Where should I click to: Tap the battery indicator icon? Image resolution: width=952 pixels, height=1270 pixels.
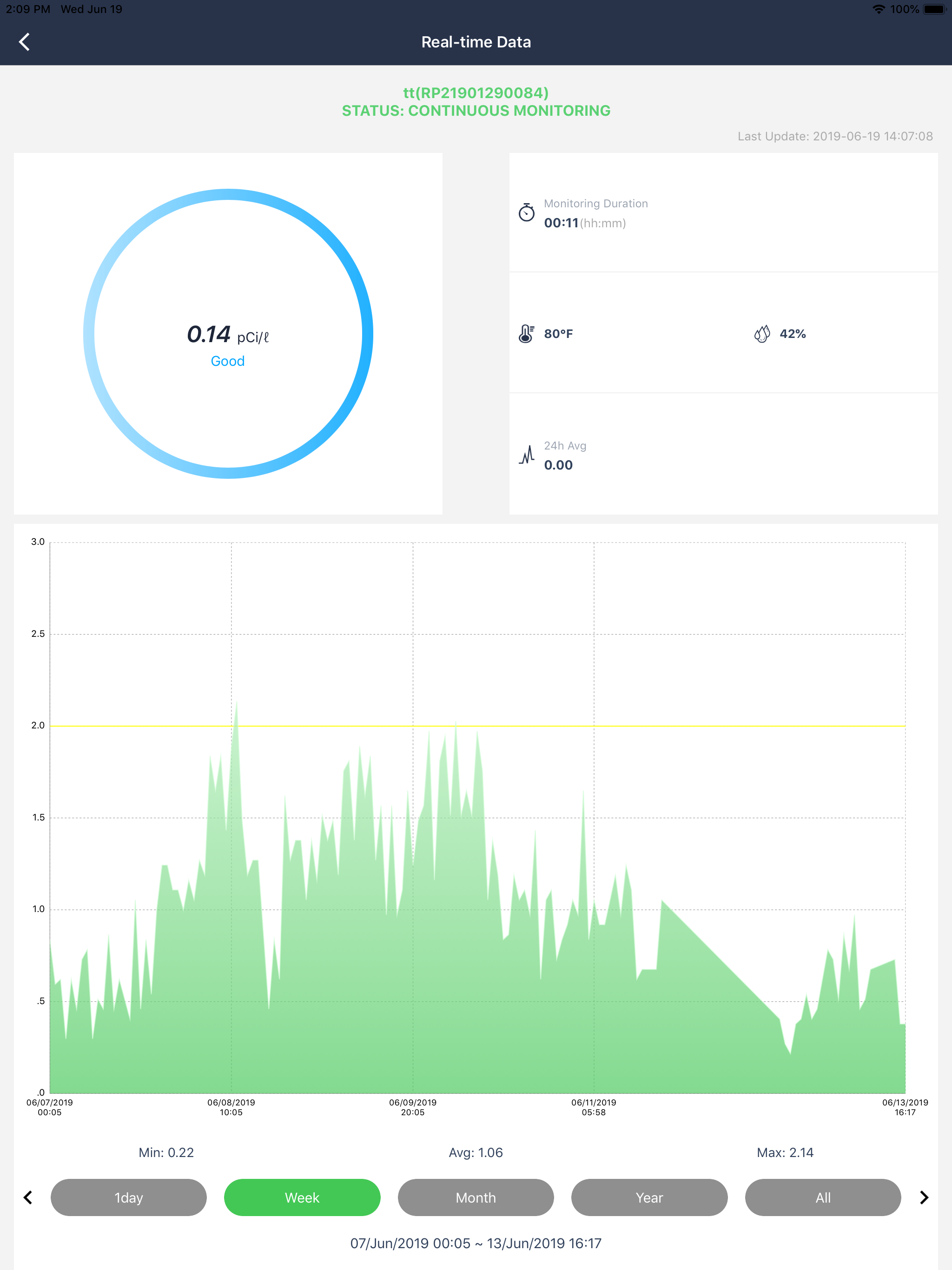933,9
